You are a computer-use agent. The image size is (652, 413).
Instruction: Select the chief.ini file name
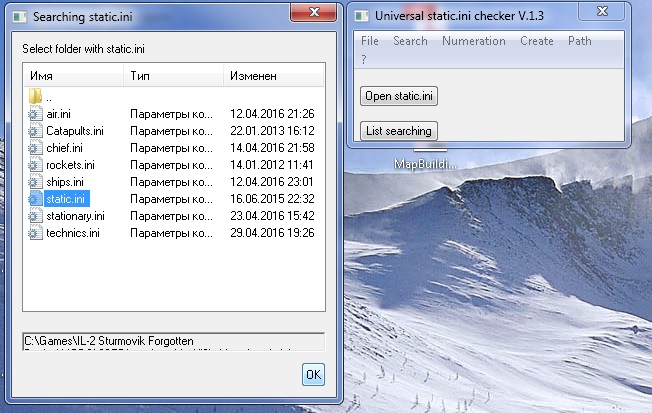[64, 148]
